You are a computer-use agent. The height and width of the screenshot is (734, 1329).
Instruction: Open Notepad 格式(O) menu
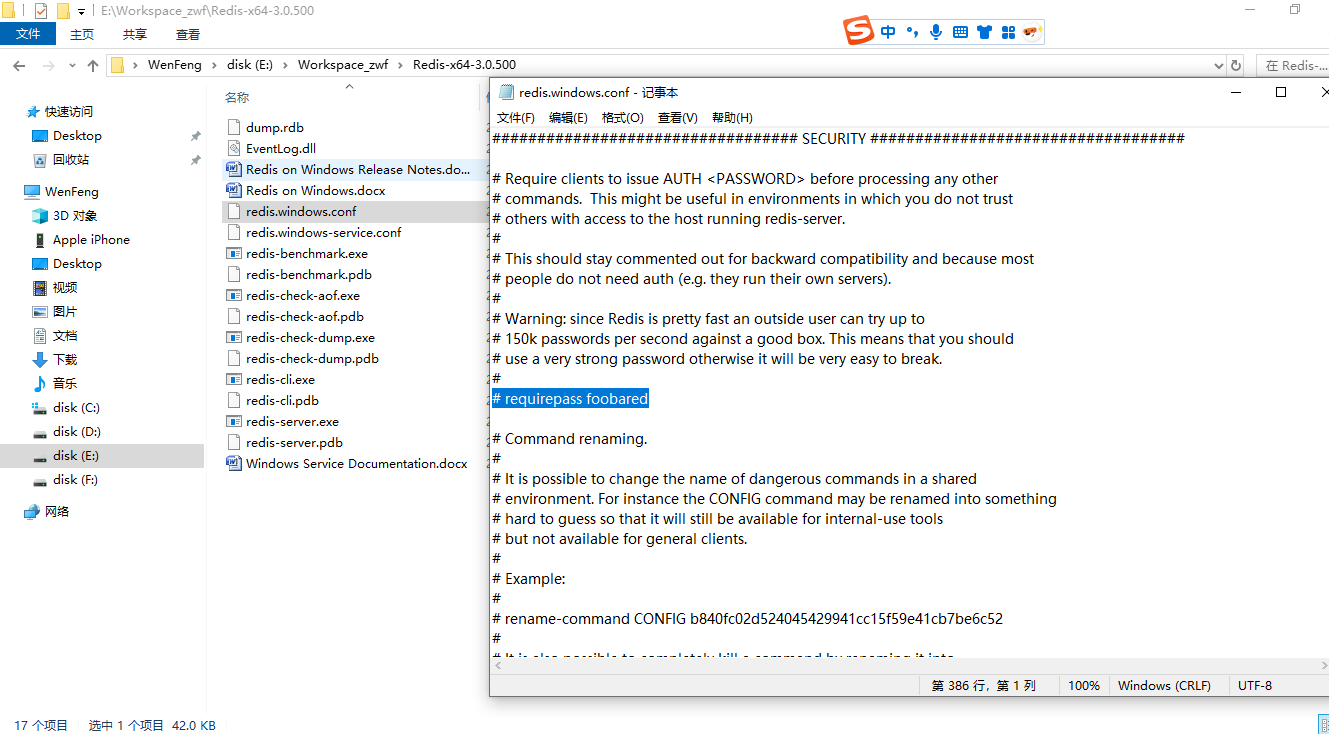[x=622, y=117]
